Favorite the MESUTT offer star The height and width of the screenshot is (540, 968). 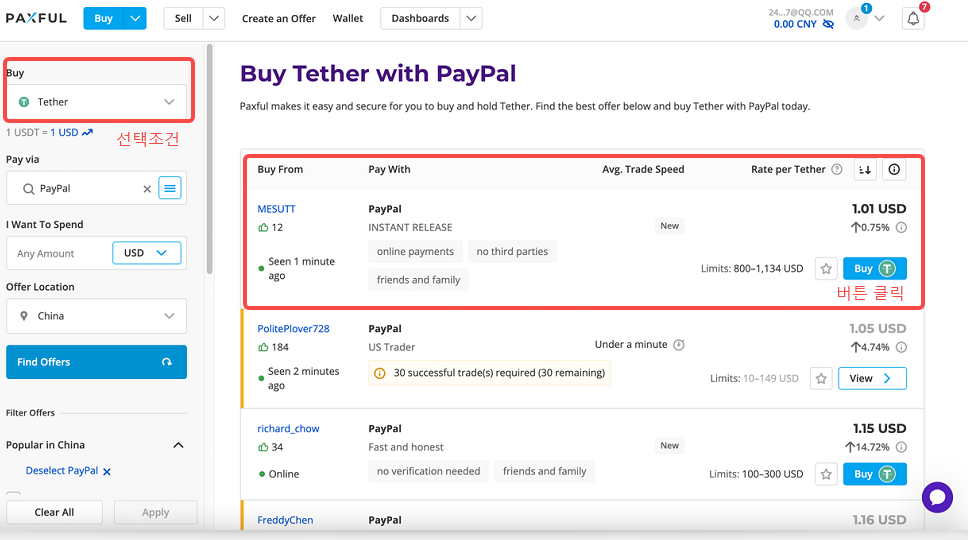(826, 268)
